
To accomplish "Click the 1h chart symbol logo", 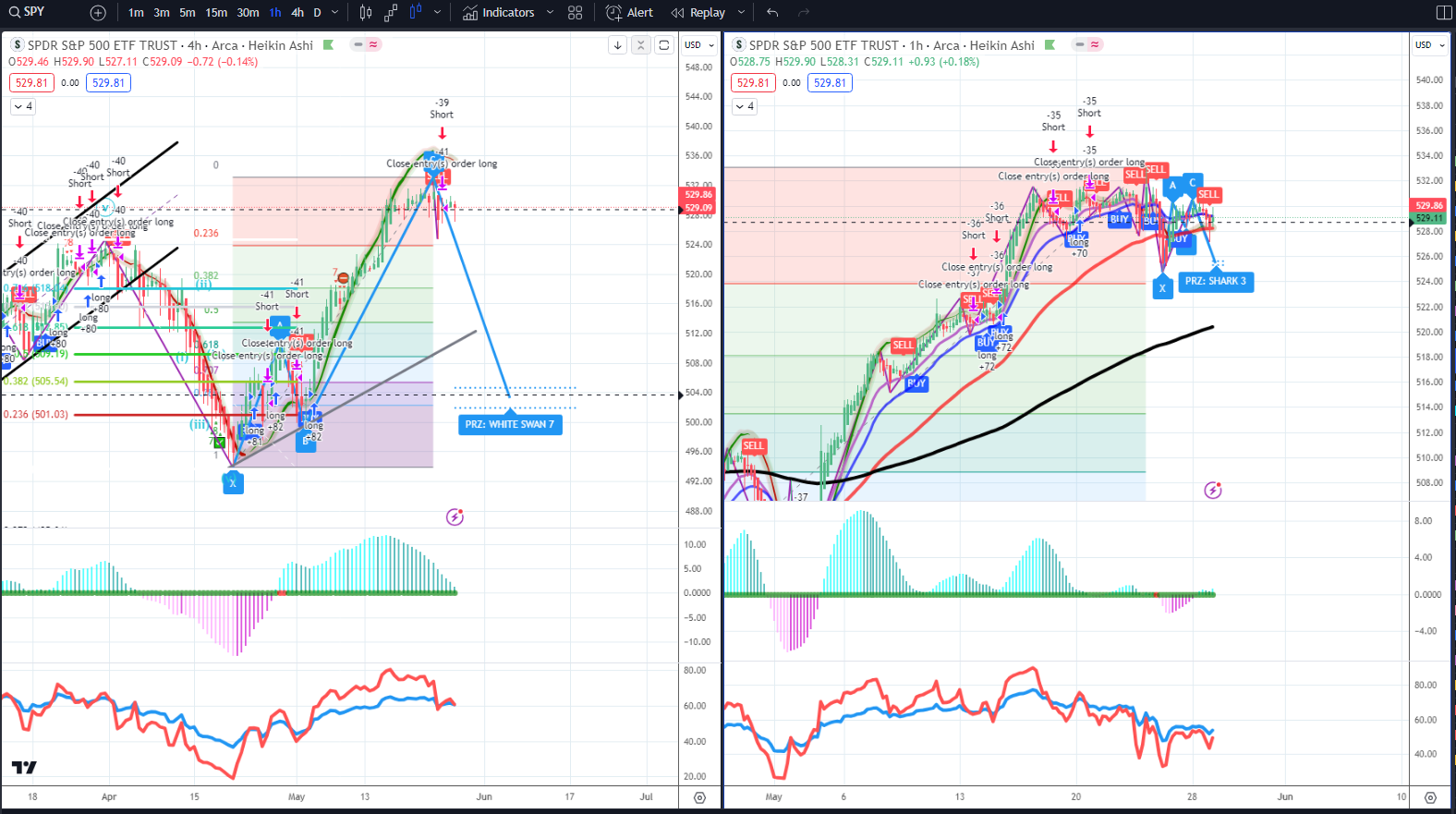I will coord(738,44).
